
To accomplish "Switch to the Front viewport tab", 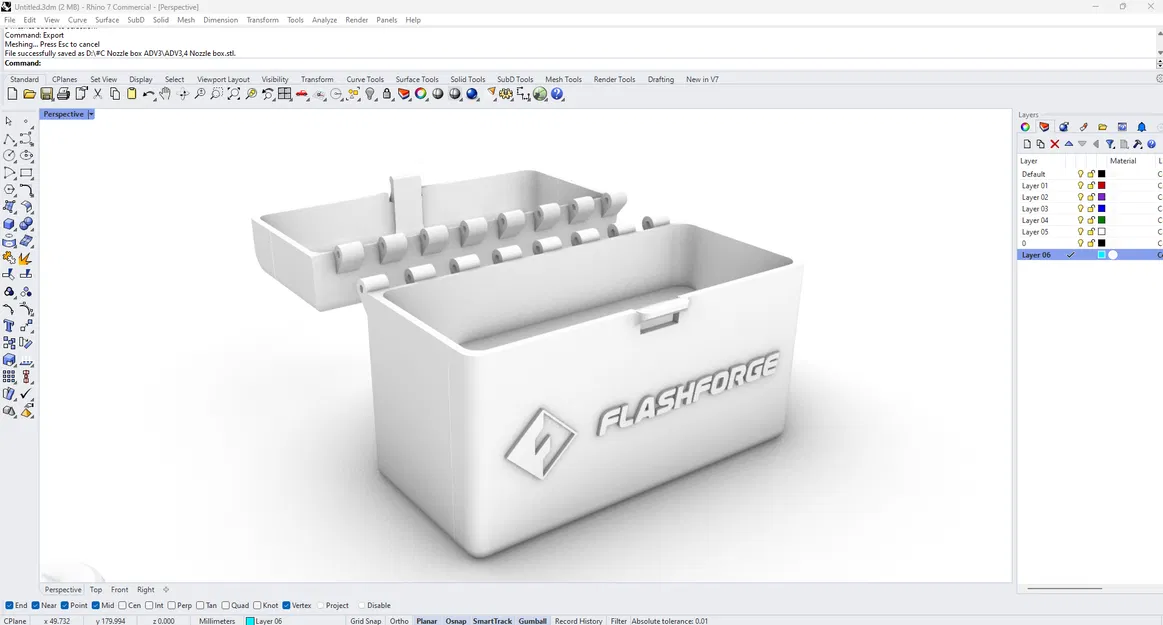I will 119,589.
